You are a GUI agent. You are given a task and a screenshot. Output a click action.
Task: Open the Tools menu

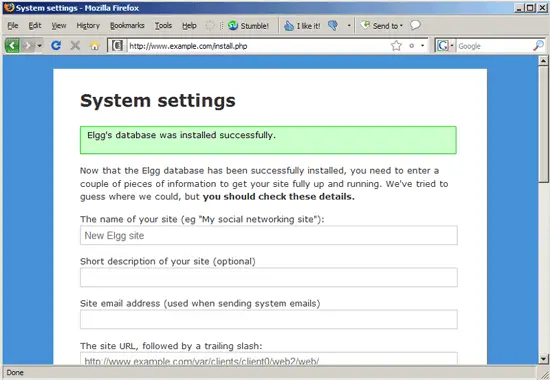(x=163, y=26)
